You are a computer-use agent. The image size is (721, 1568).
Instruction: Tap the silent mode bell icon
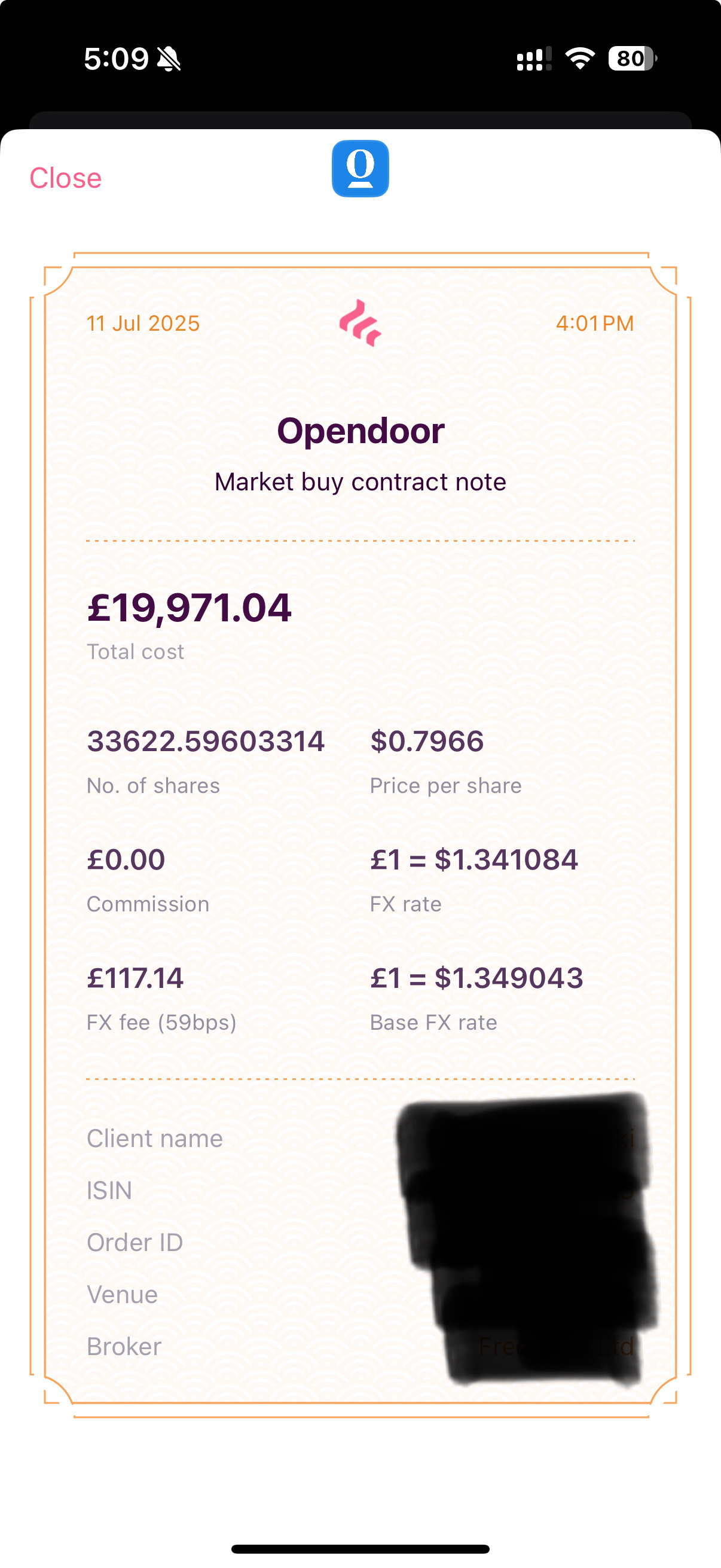pos(169,59)
